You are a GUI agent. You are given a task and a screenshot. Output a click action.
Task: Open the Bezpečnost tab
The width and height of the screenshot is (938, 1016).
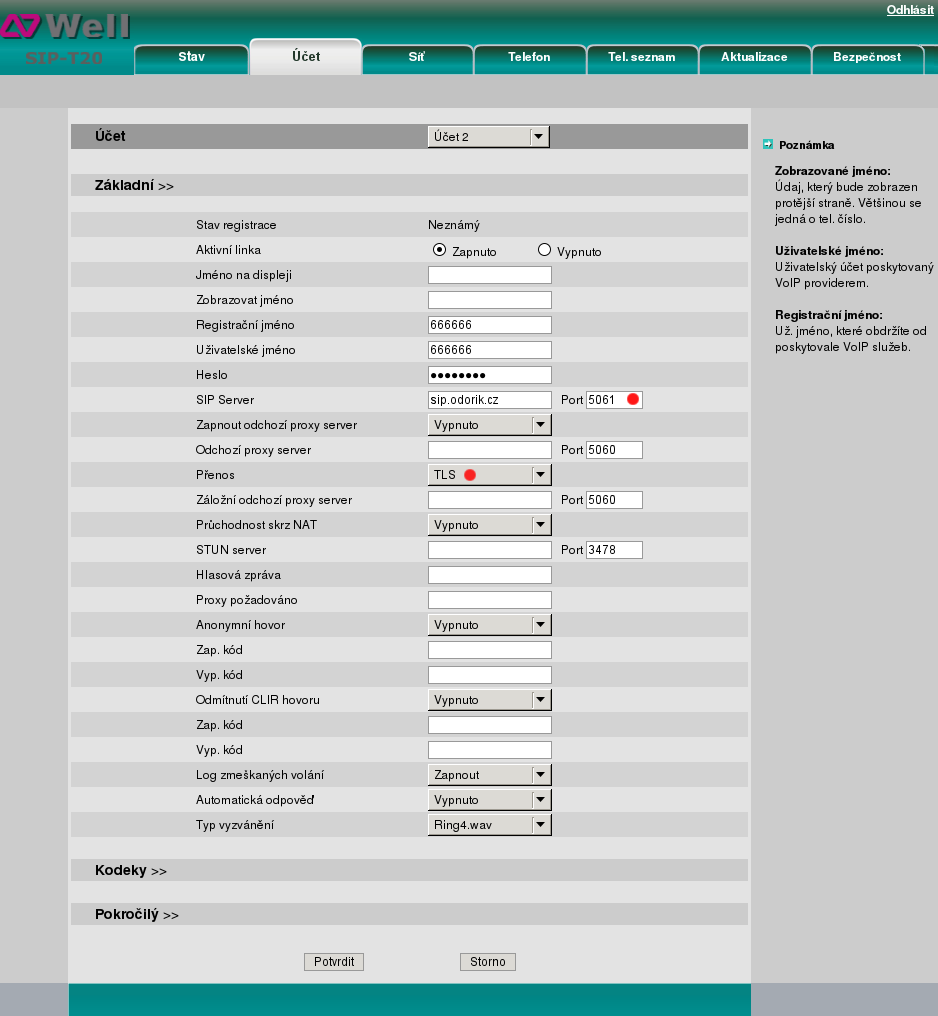866,58
